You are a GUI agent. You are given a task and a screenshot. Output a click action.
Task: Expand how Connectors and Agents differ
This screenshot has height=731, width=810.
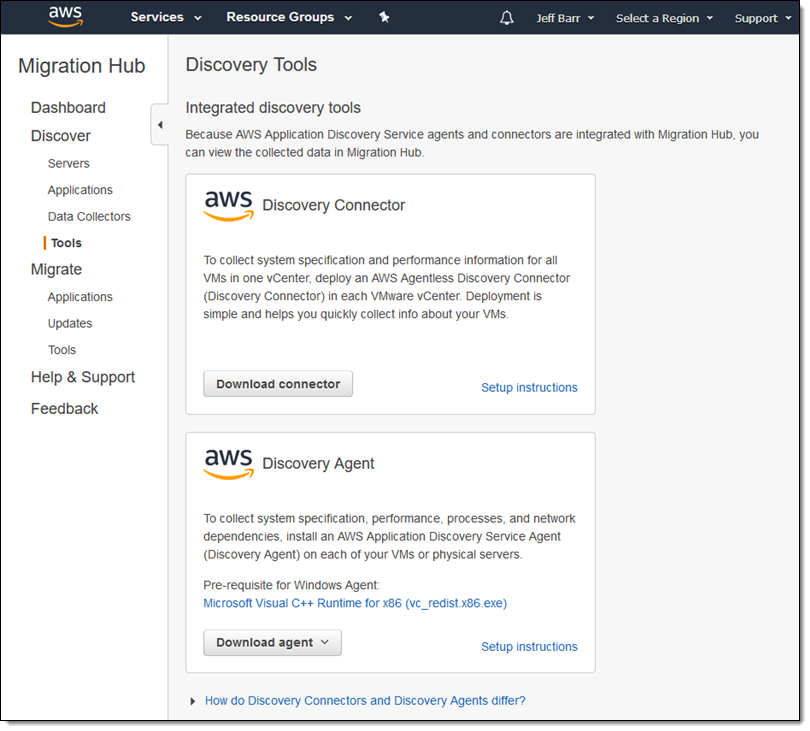pos(364,701)
